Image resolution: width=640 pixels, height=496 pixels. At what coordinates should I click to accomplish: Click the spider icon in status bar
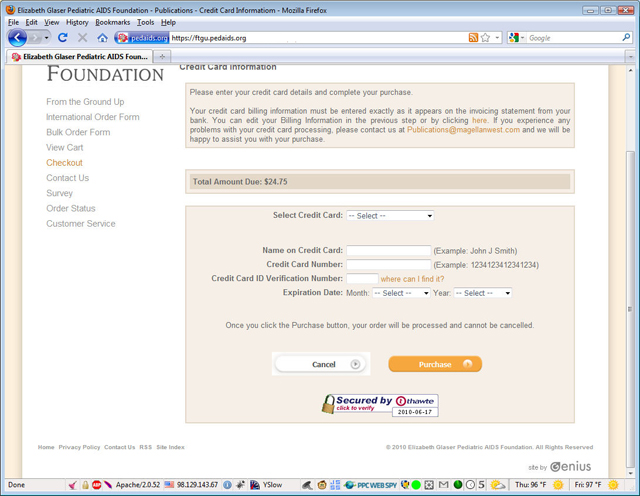click(x=240, y=485)
